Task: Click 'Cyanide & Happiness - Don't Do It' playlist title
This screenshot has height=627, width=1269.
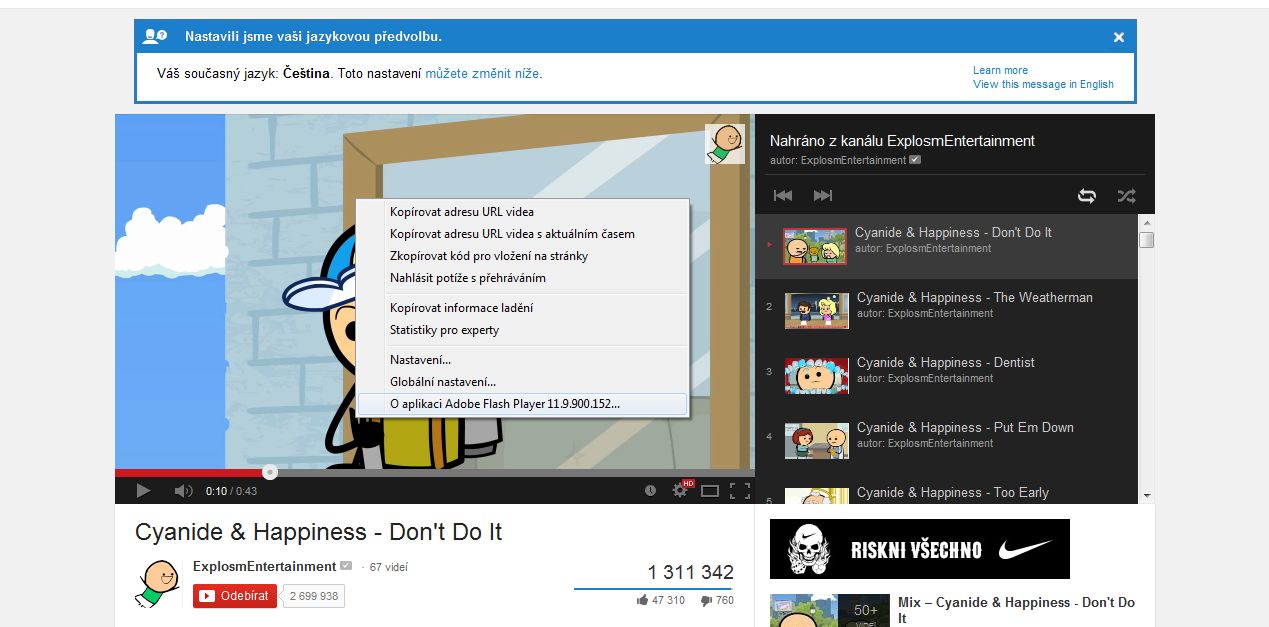Action: click(953, 232)
